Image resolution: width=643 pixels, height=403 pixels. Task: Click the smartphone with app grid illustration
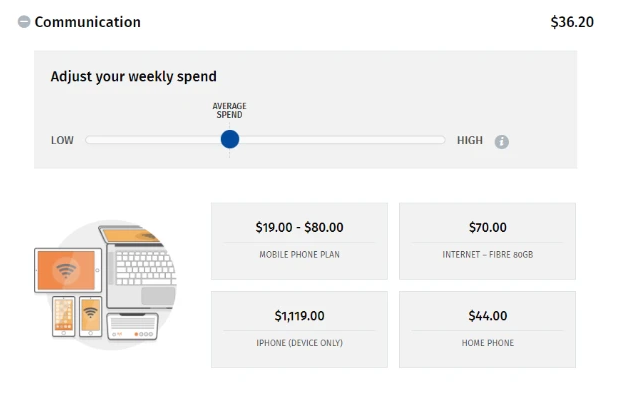(64, 316)
